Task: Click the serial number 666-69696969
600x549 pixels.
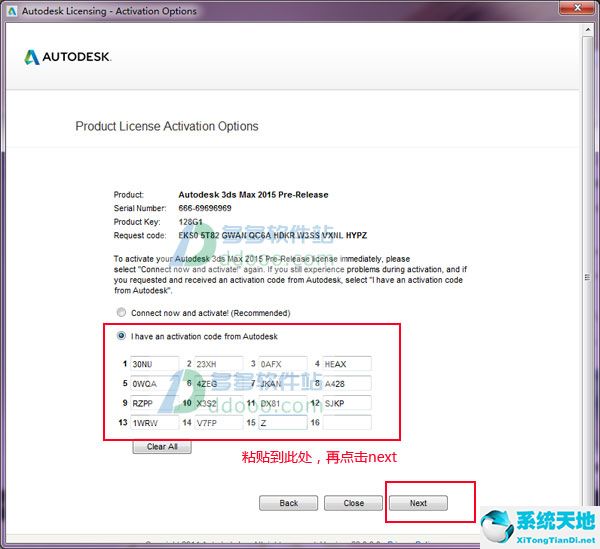Action: (x=205, y=208)
